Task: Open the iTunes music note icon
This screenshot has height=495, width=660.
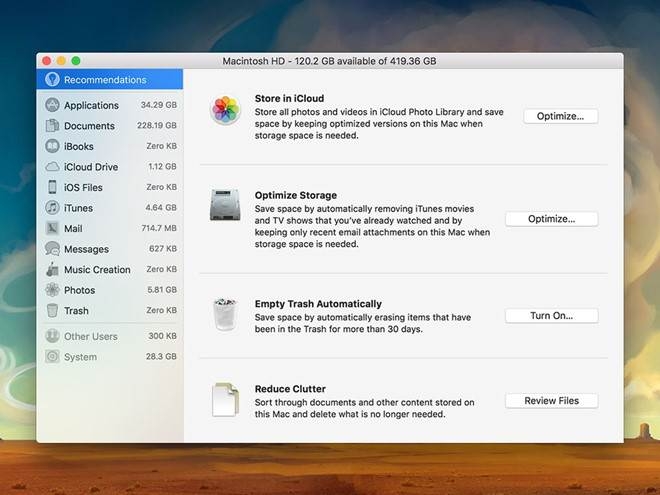Action: pyautogui.click(x=52, y=208)
